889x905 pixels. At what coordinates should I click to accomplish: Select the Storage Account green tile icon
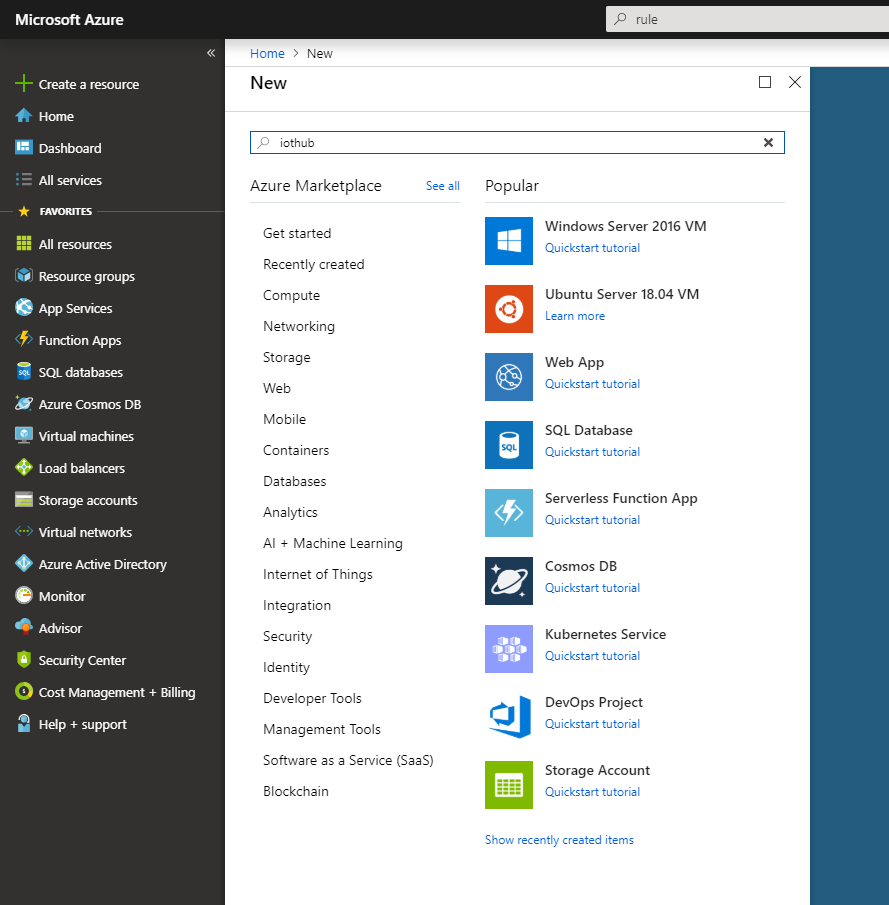(x=509, y=785)
